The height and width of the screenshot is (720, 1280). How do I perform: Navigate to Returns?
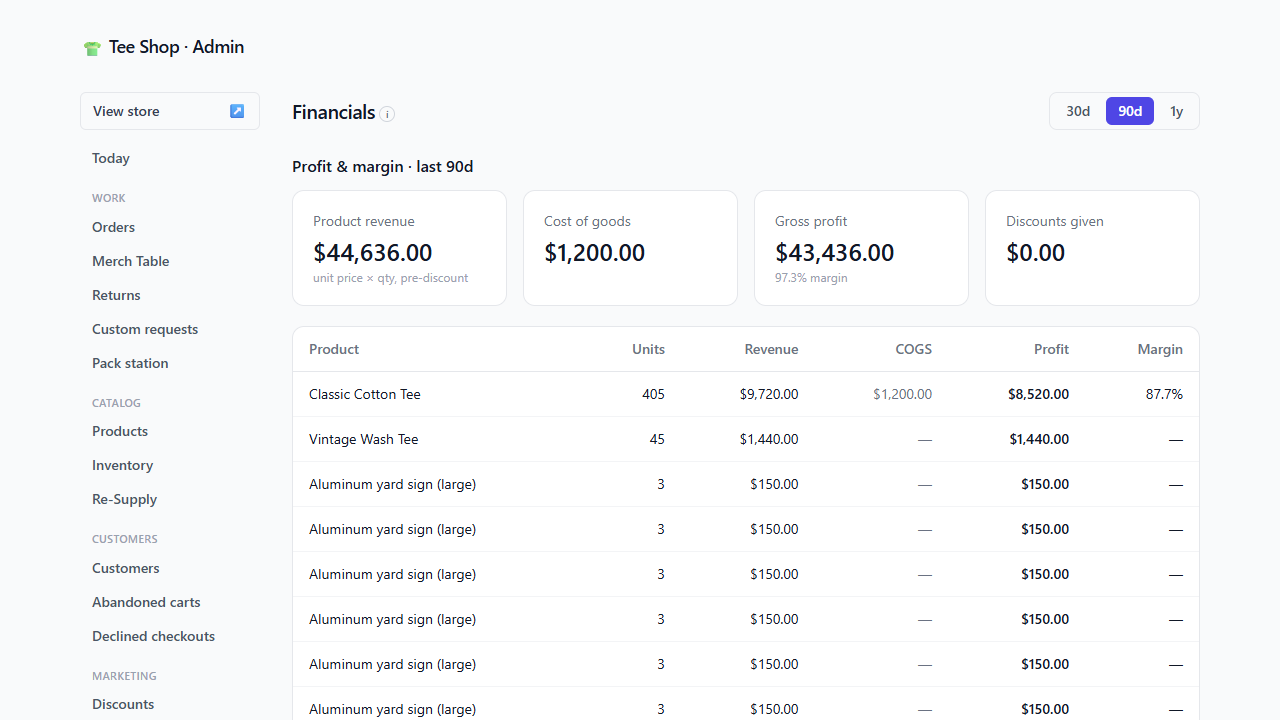[x=116, y=295]
